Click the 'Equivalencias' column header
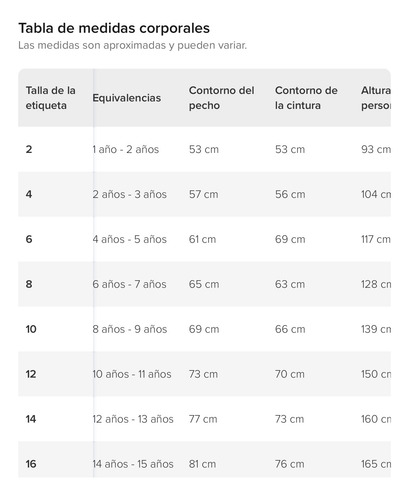Screen dimensions: 409x500 (127, 98)
